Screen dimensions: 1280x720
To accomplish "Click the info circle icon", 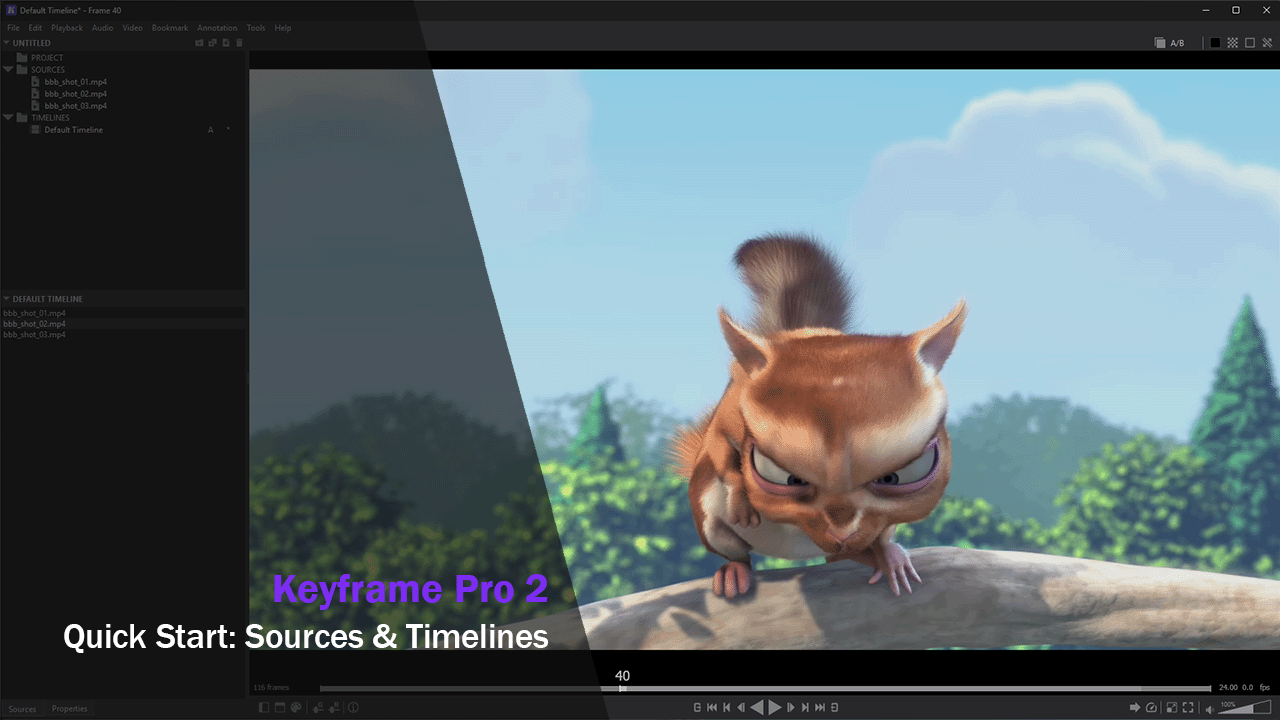I will coord(353,708).
